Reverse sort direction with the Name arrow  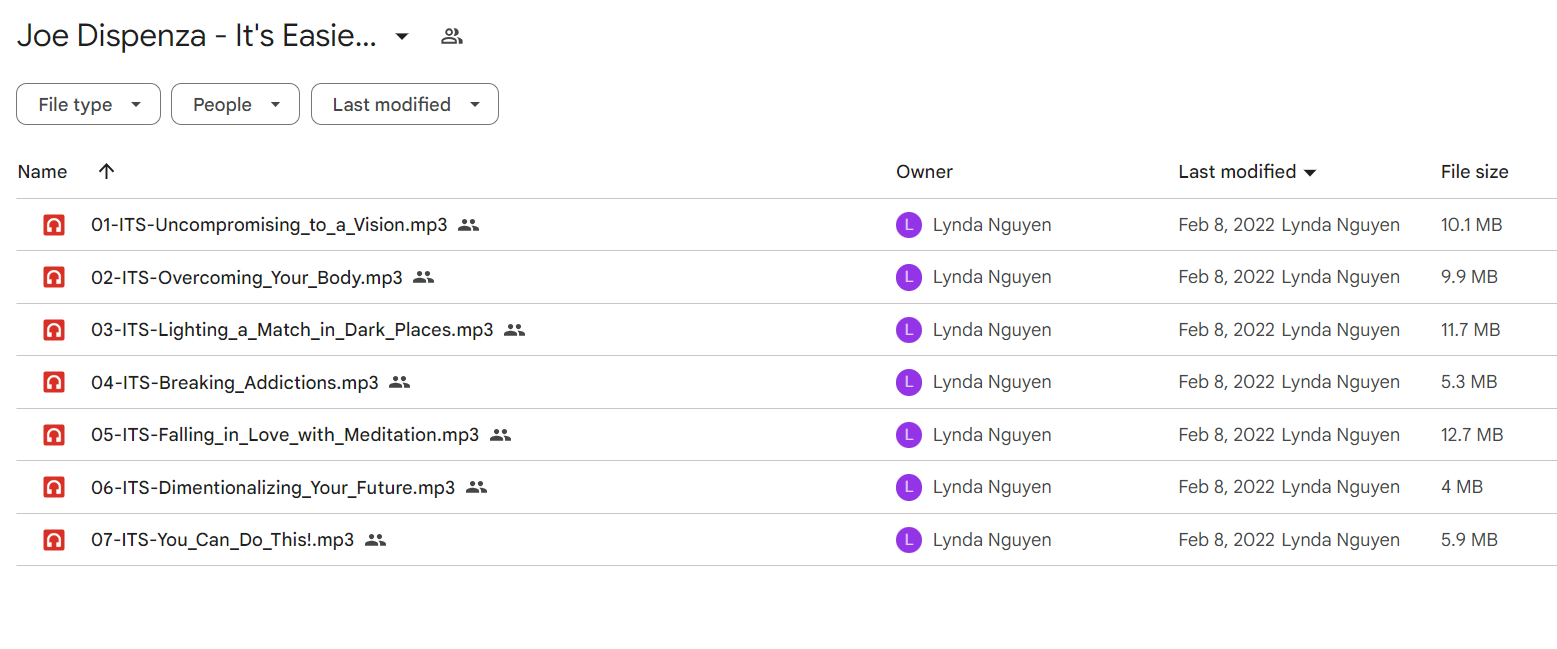point(107,171)
